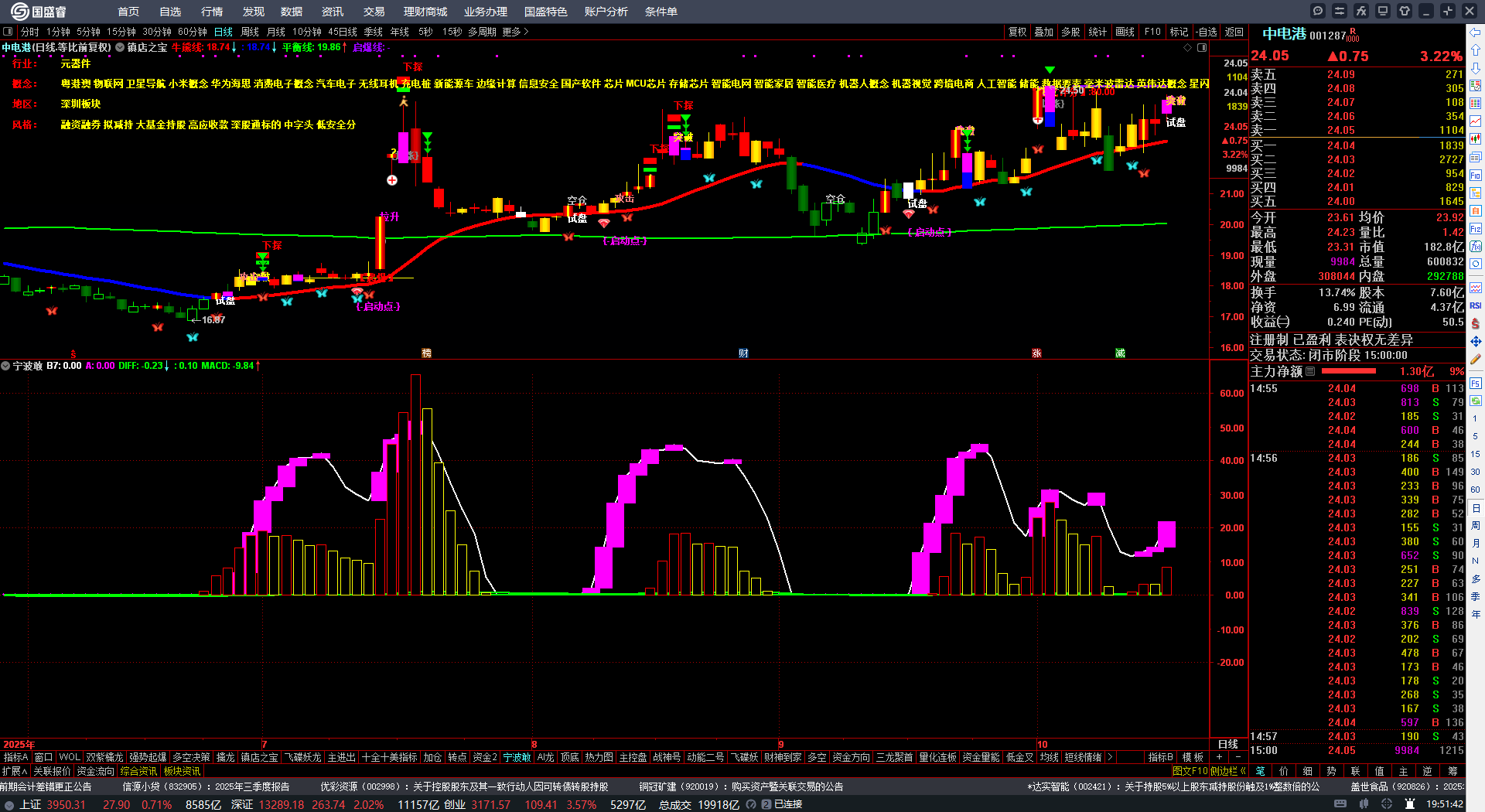Open the F12 sidebar icon
This screenshot has width=1485, height=812.
pyautogui.click(x=1476, y=229)
